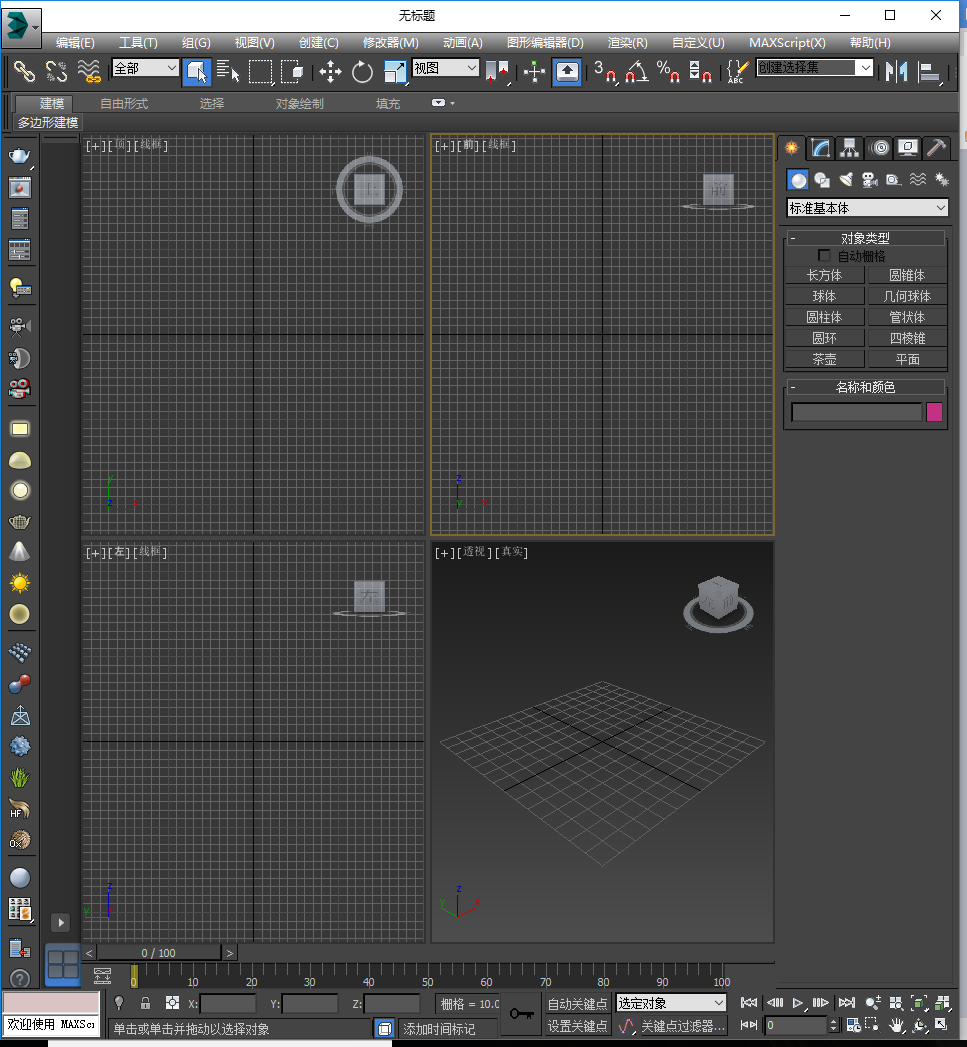This screenshot has height=1047, width=967.
Task: Click the 茶壶 teapot button
Action: [x=824, y=359]
